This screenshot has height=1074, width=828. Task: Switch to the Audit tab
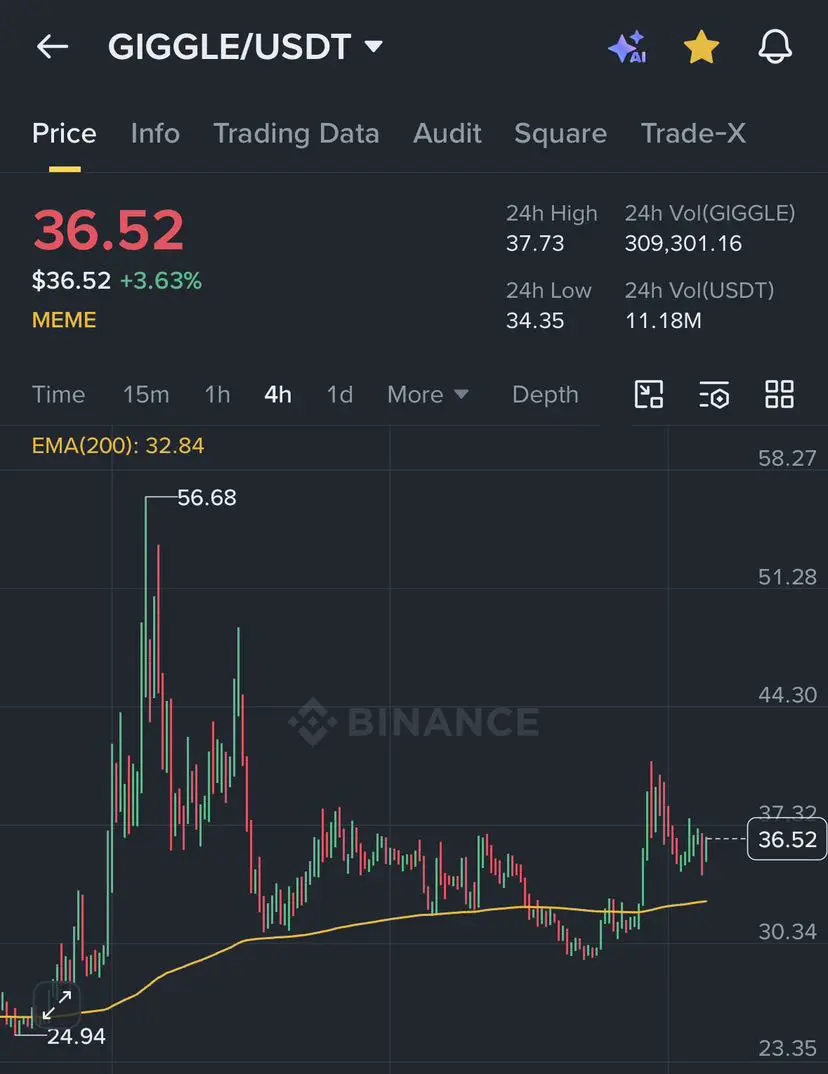pos(447,134)
